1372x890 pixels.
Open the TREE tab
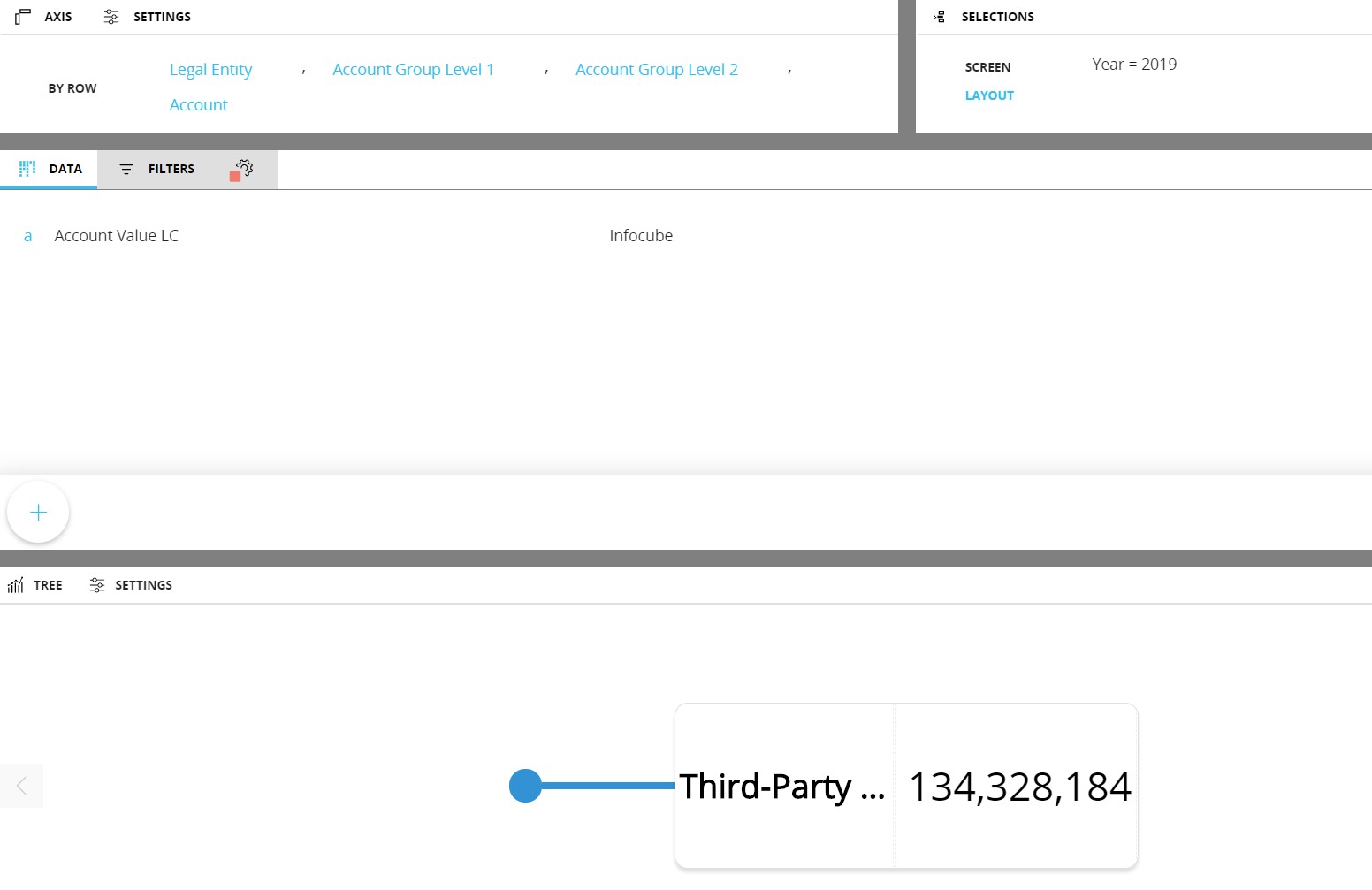point(35,585)
